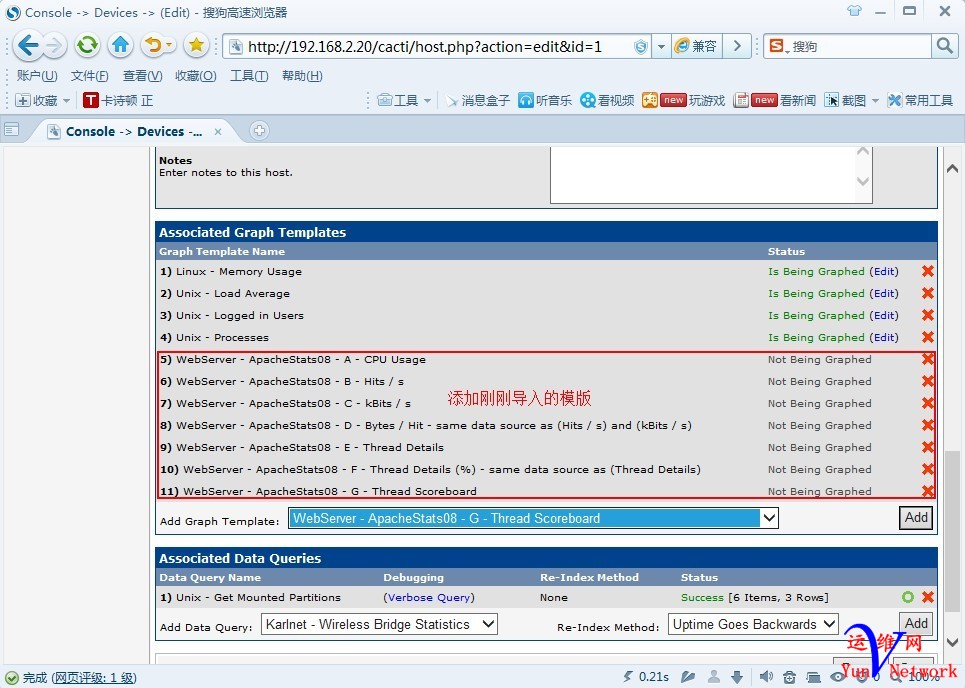
Task: Close the Console -> Devices tab
Action: (x=218, y=132)
